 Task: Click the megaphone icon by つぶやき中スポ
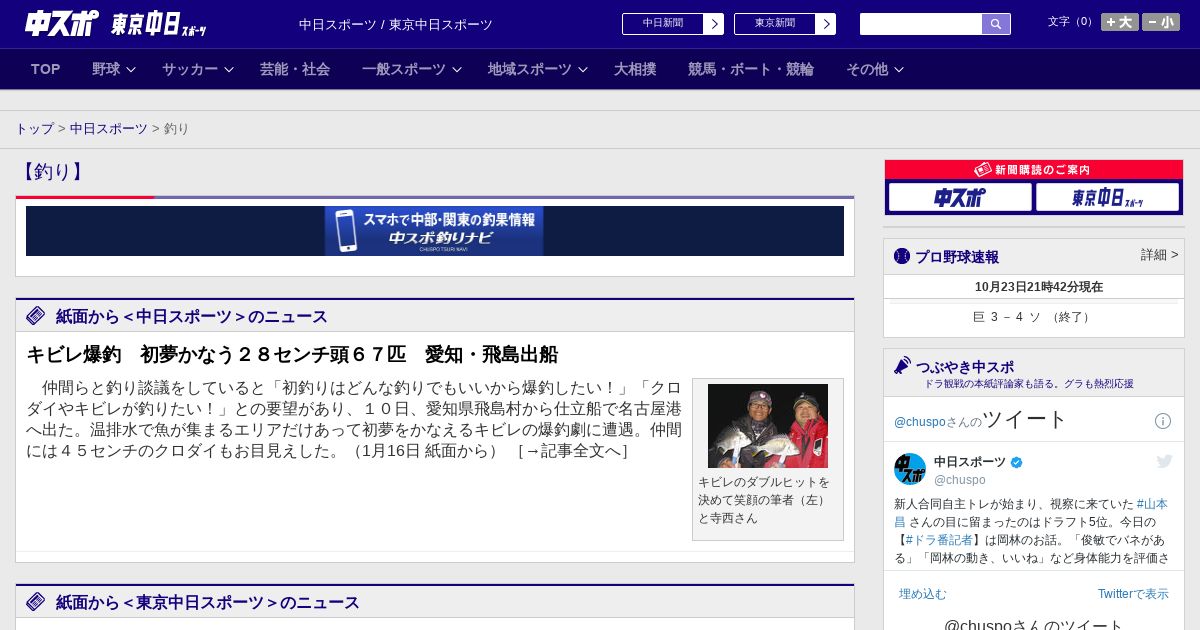pos(903,366)
